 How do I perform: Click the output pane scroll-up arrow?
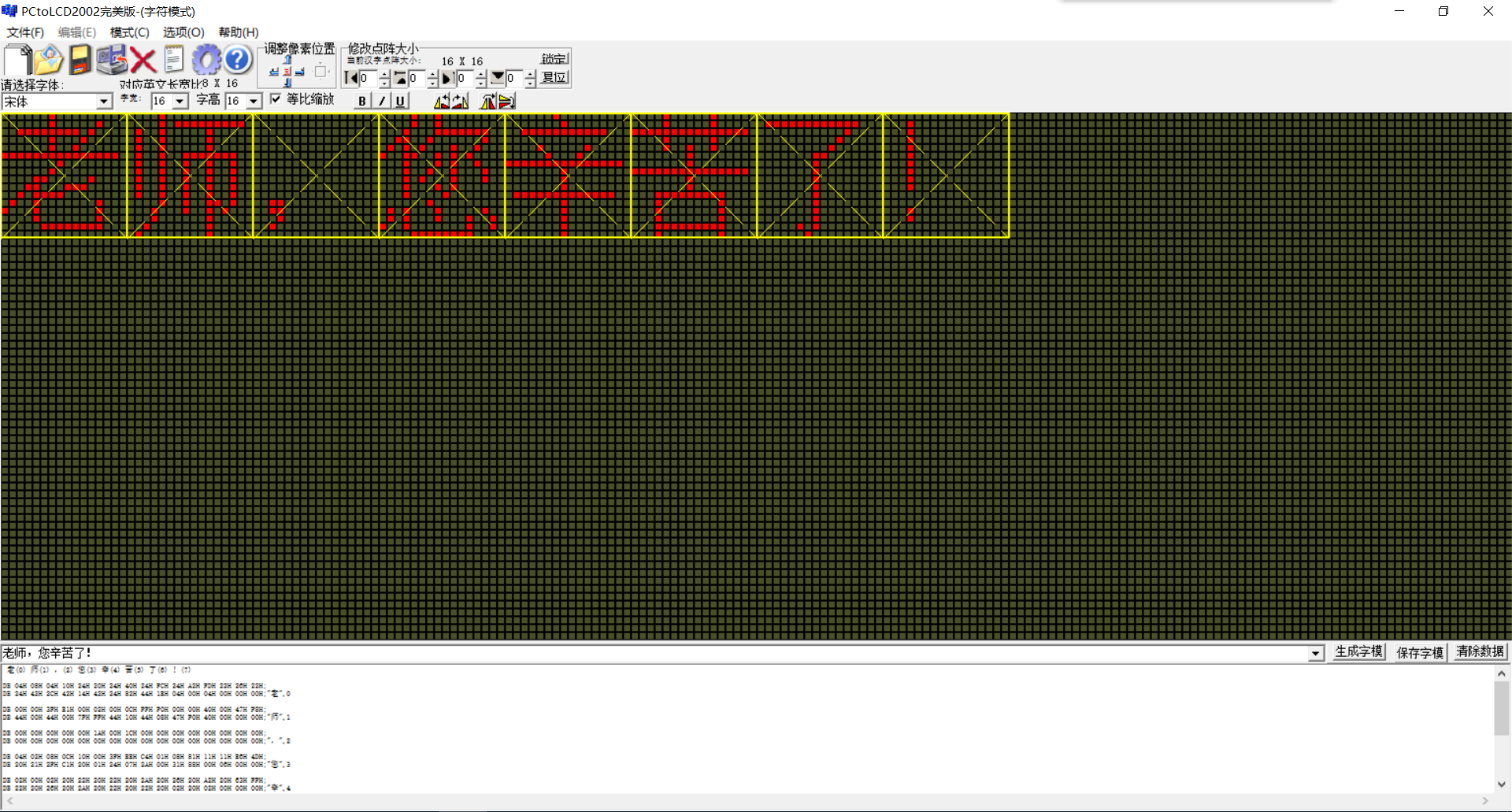click(1502, 673)
